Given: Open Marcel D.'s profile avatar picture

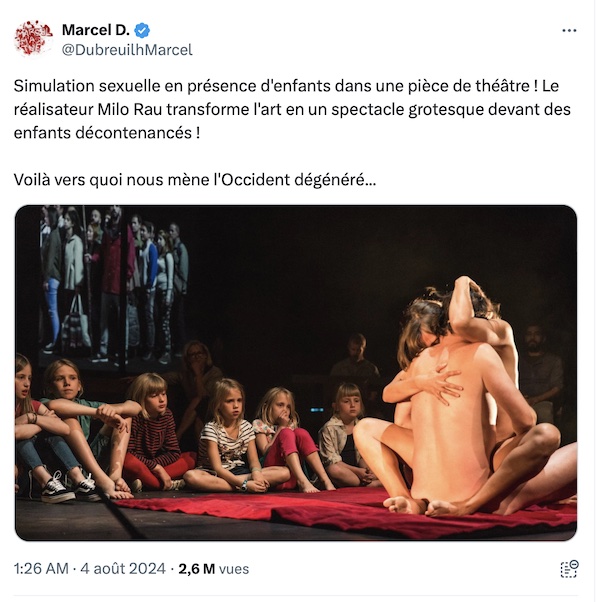Looking at the screenshot, I should (33, 38).
